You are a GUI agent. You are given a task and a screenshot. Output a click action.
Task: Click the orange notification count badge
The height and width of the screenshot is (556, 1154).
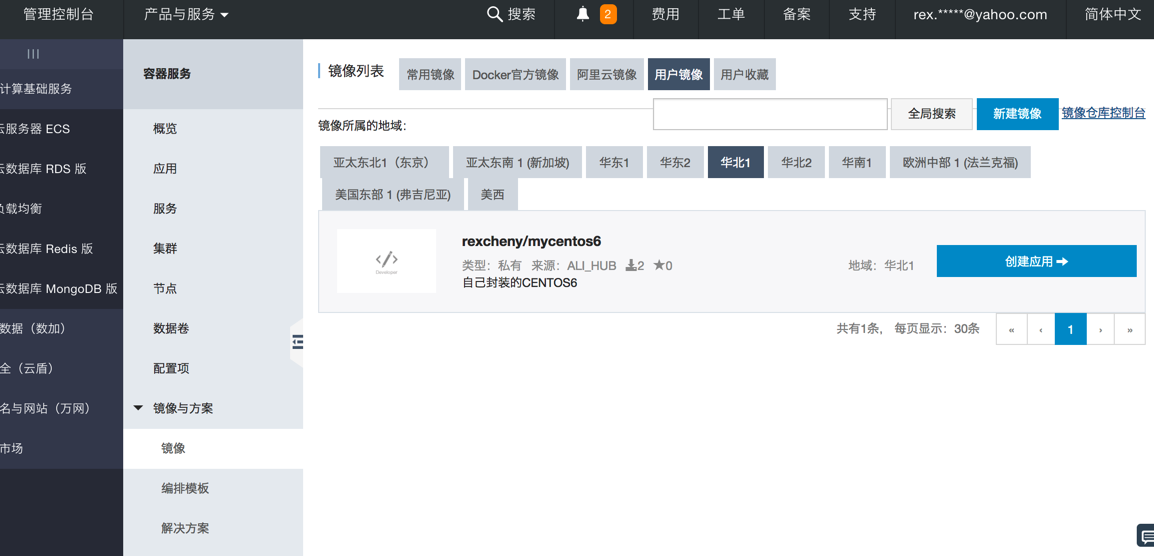click(608, 14)
